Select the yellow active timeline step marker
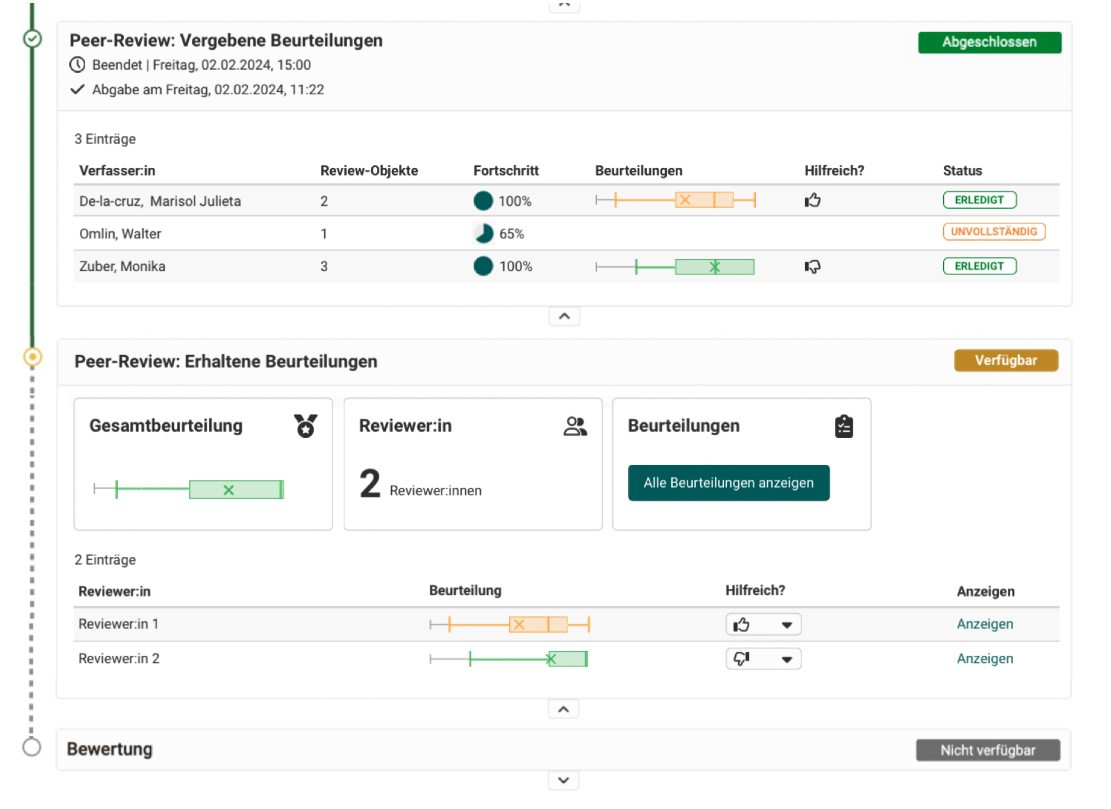 (x=32, y=357)
